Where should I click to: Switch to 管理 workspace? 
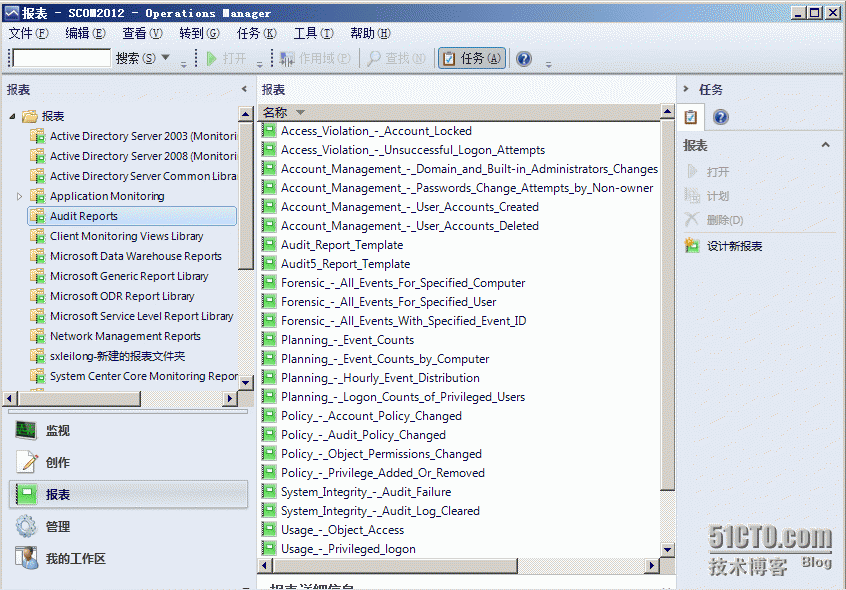click(x=128, y=526)
